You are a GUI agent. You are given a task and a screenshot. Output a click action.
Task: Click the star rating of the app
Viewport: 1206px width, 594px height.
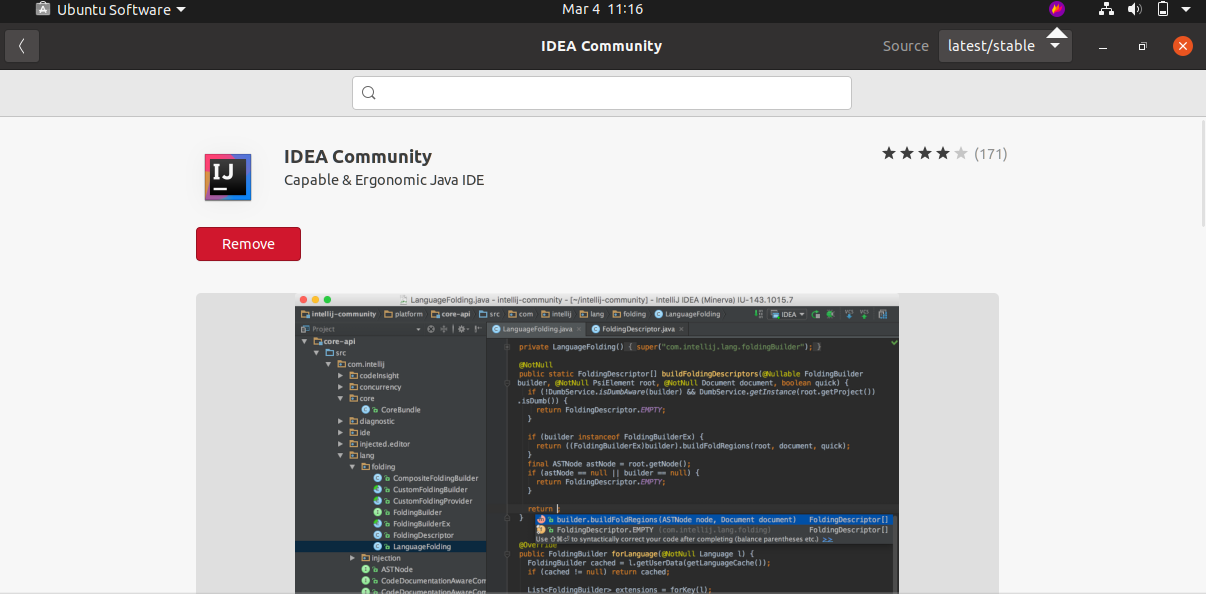925,154
